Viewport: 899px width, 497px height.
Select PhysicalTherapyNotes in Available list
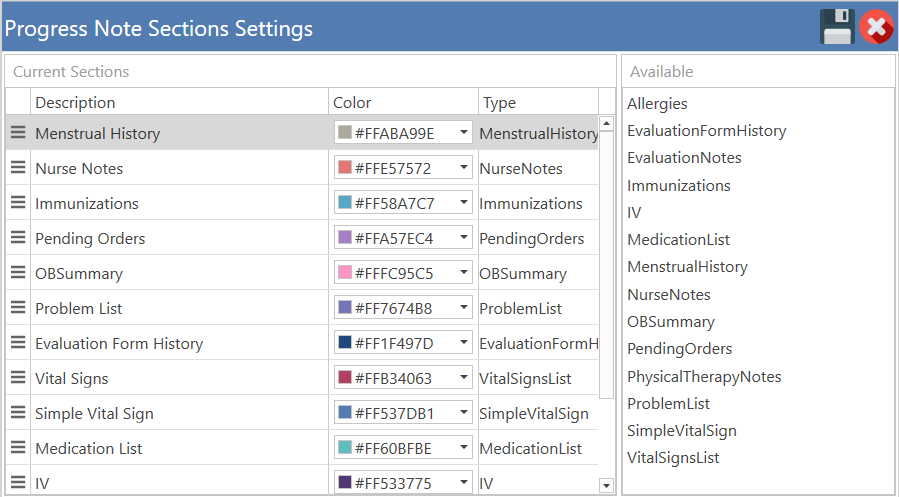tap(704, 376)
